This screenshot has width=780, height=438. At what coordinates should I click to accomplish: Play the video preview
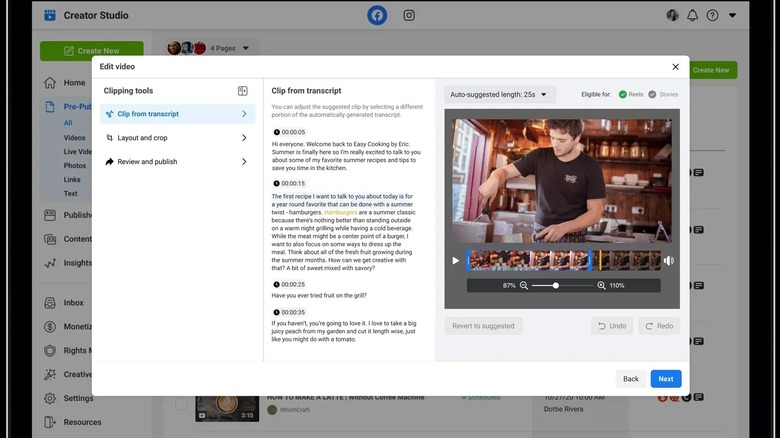coord(456,261)
